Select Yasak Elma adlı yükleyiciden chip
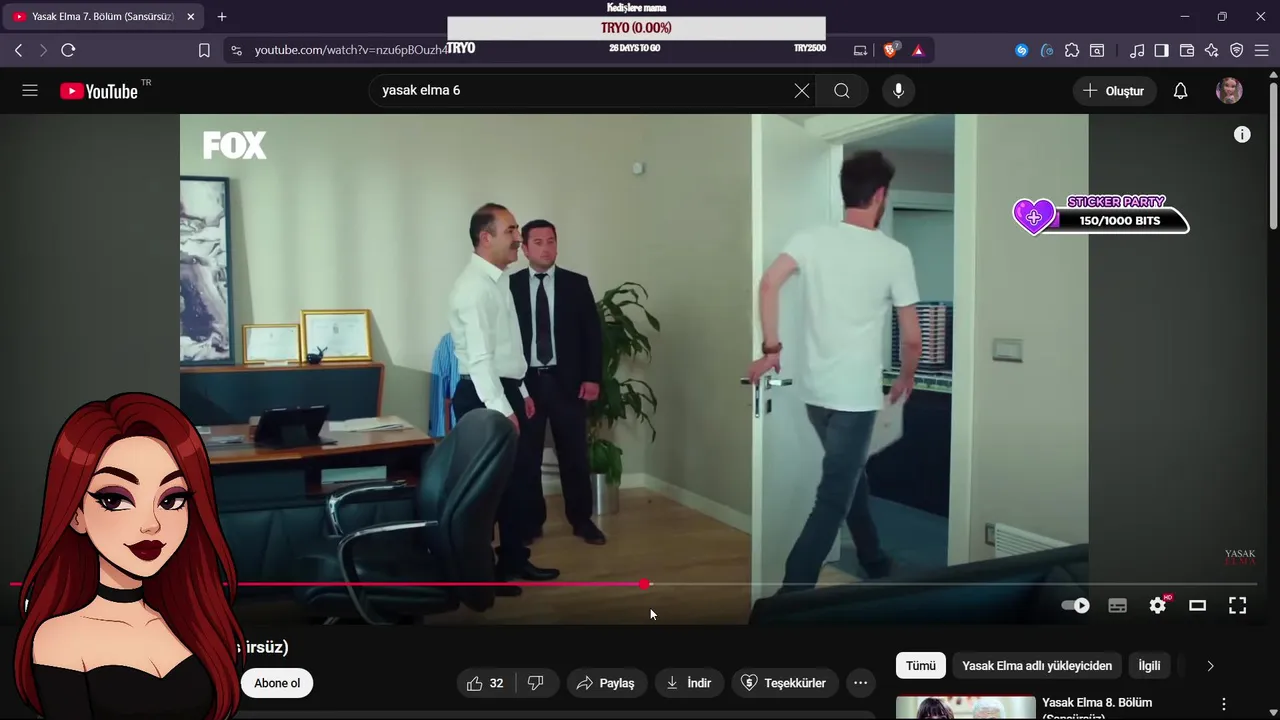 pyautogui.click(x=1037, y=665)
